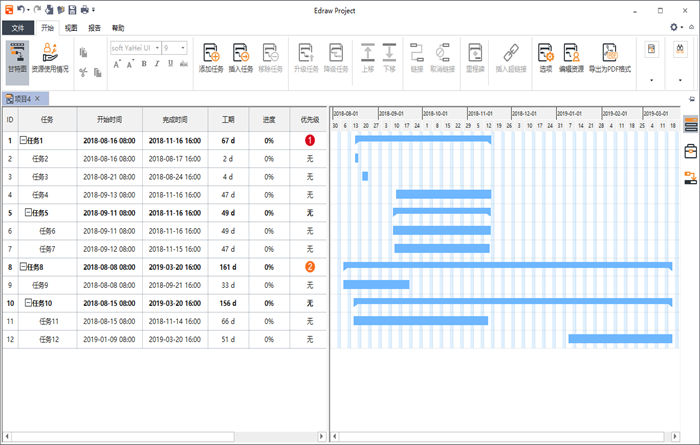Click the 任务 column header
Viewport: 700px width, 445px height.
pyautogui.click(x=47, y=119)
